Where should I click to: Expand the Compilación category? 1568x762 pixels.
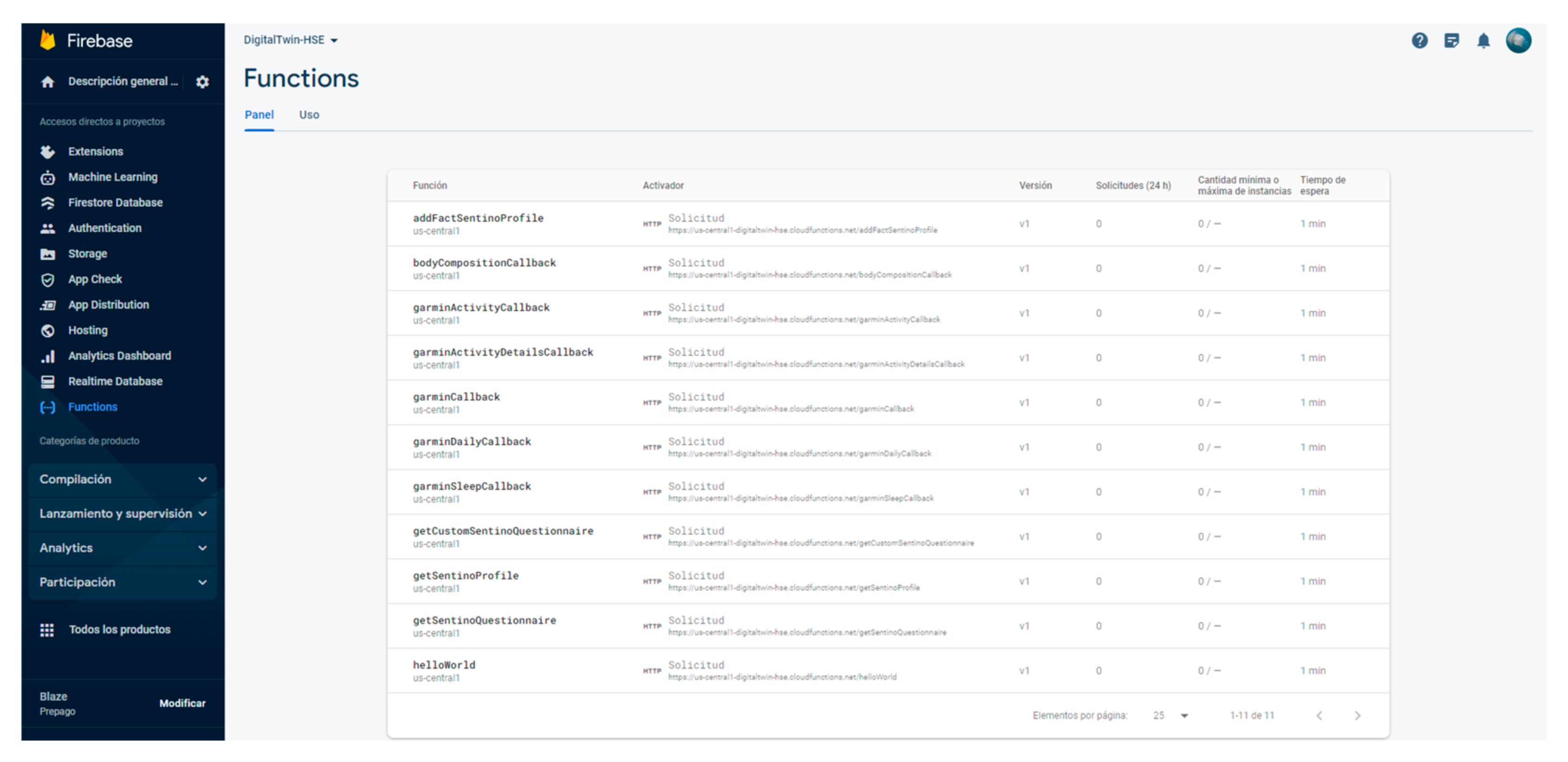122,479
